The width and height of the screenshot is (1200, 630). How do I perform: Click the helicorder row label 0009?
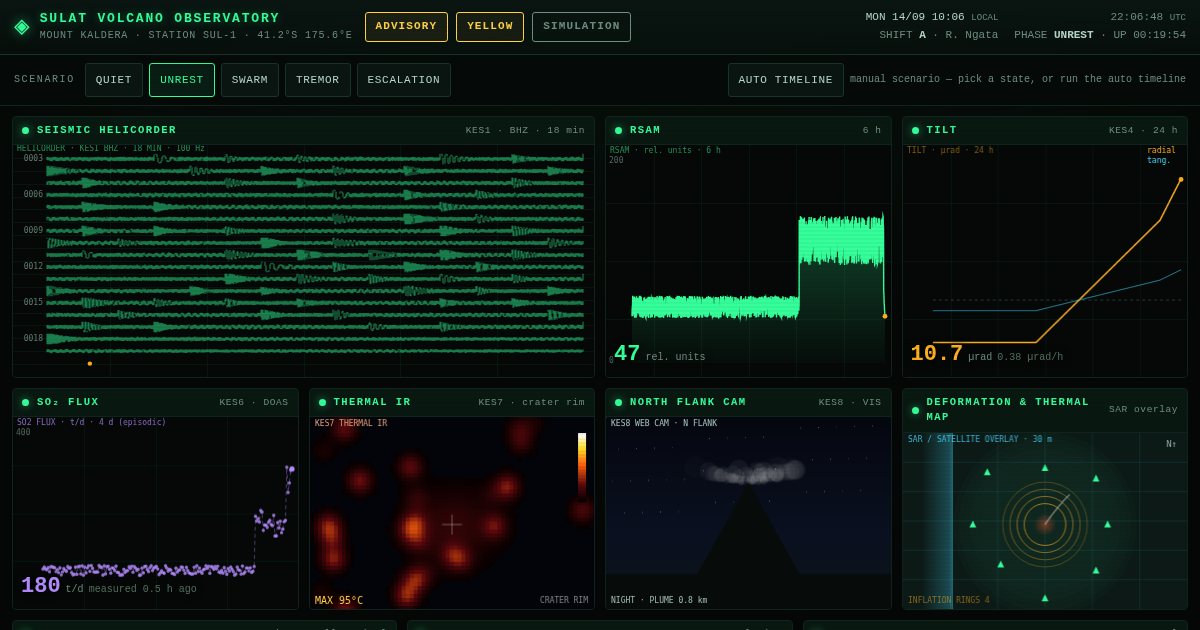(x=33, y=230)
